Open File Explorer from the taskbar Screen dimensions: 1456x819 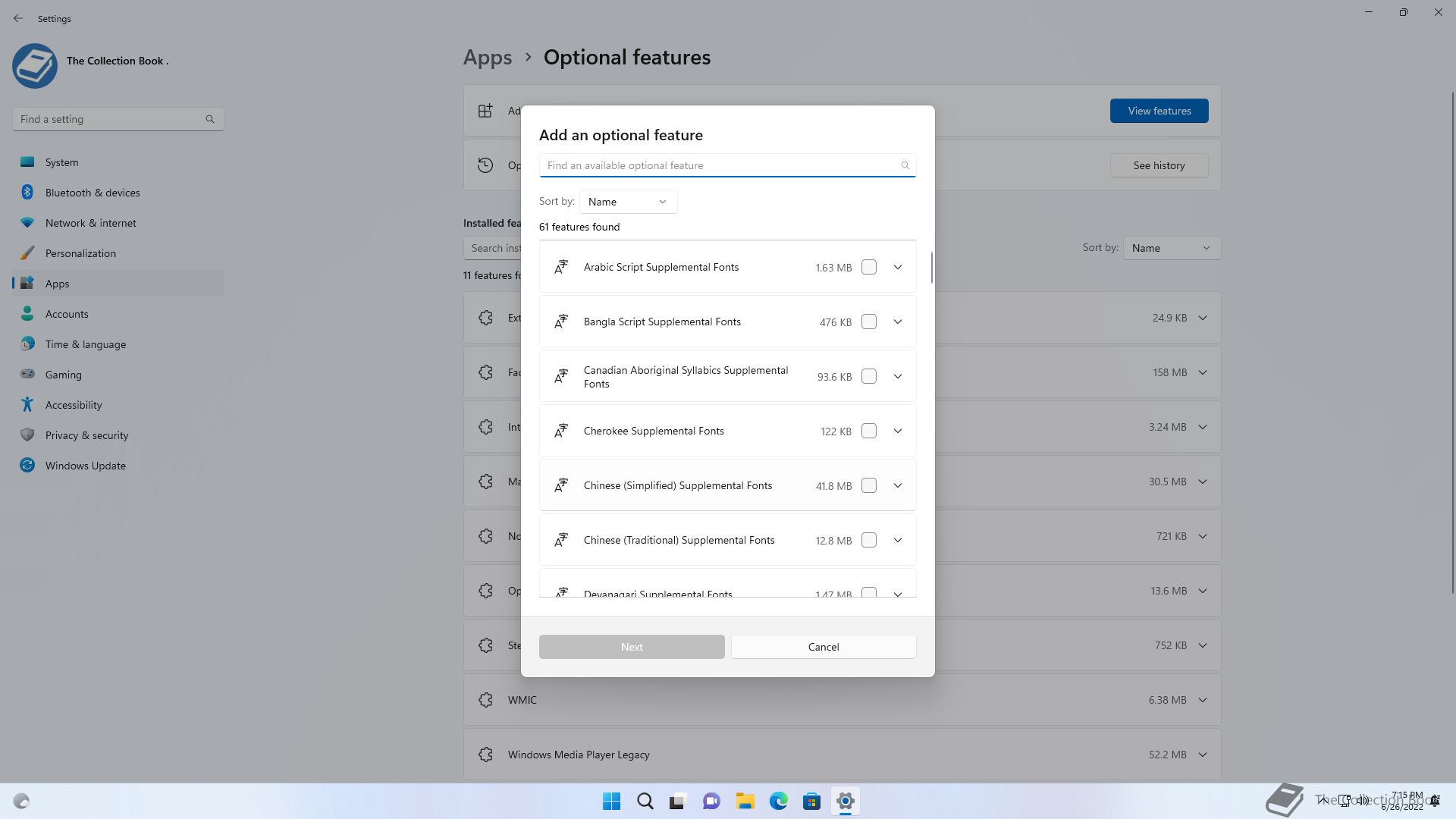tap(745, 801)
